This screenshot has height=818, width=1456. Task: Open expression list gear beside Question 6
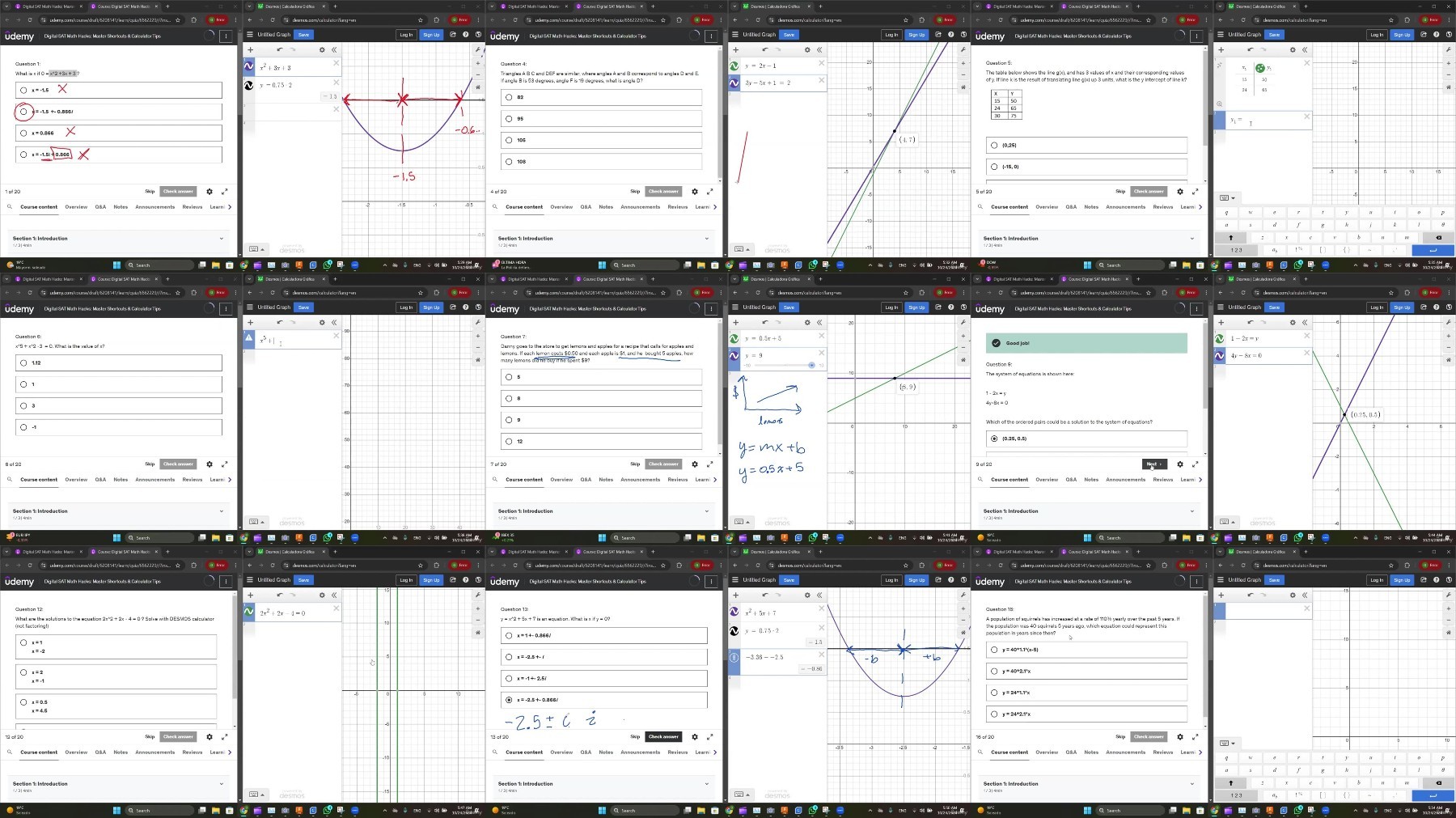pos(322,323)
